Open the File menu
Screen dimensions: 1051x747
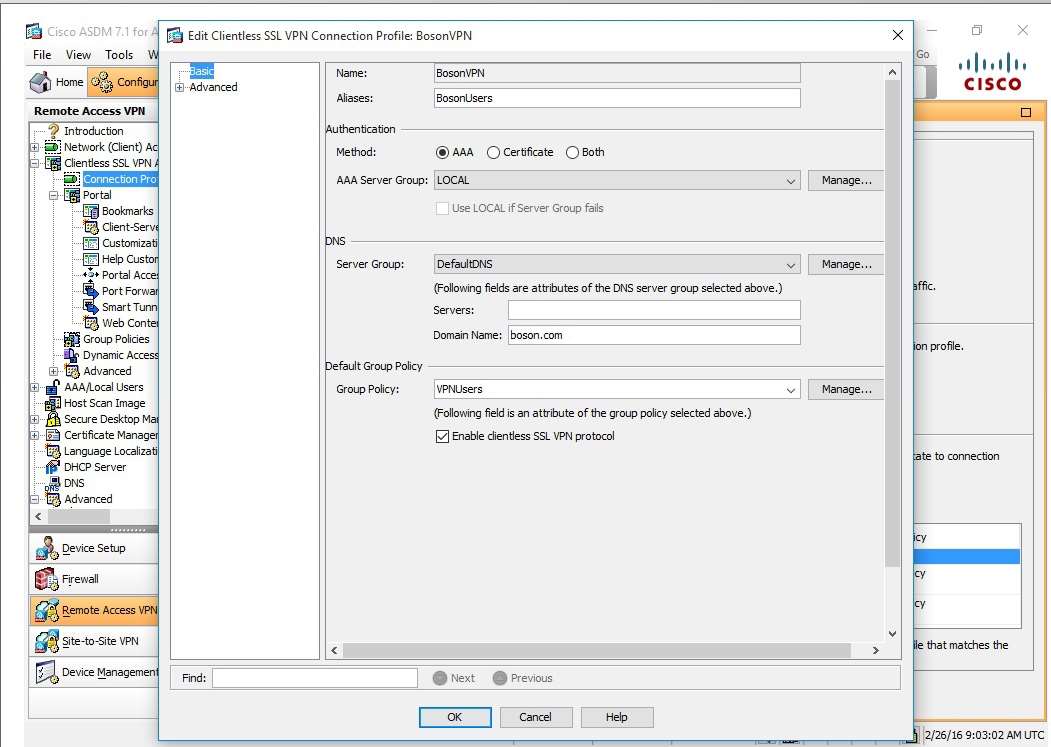coord(42,54)
